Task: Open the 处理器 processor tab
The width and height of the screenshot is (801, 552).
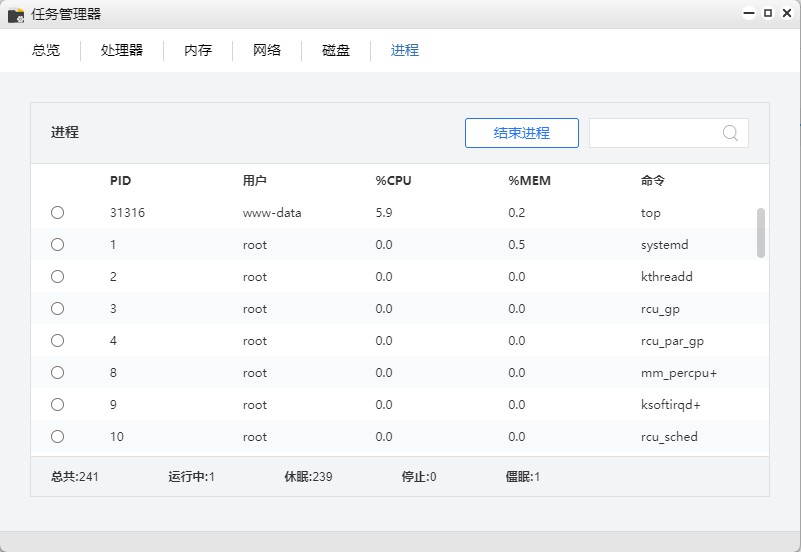Action: [x=122, y=50]
